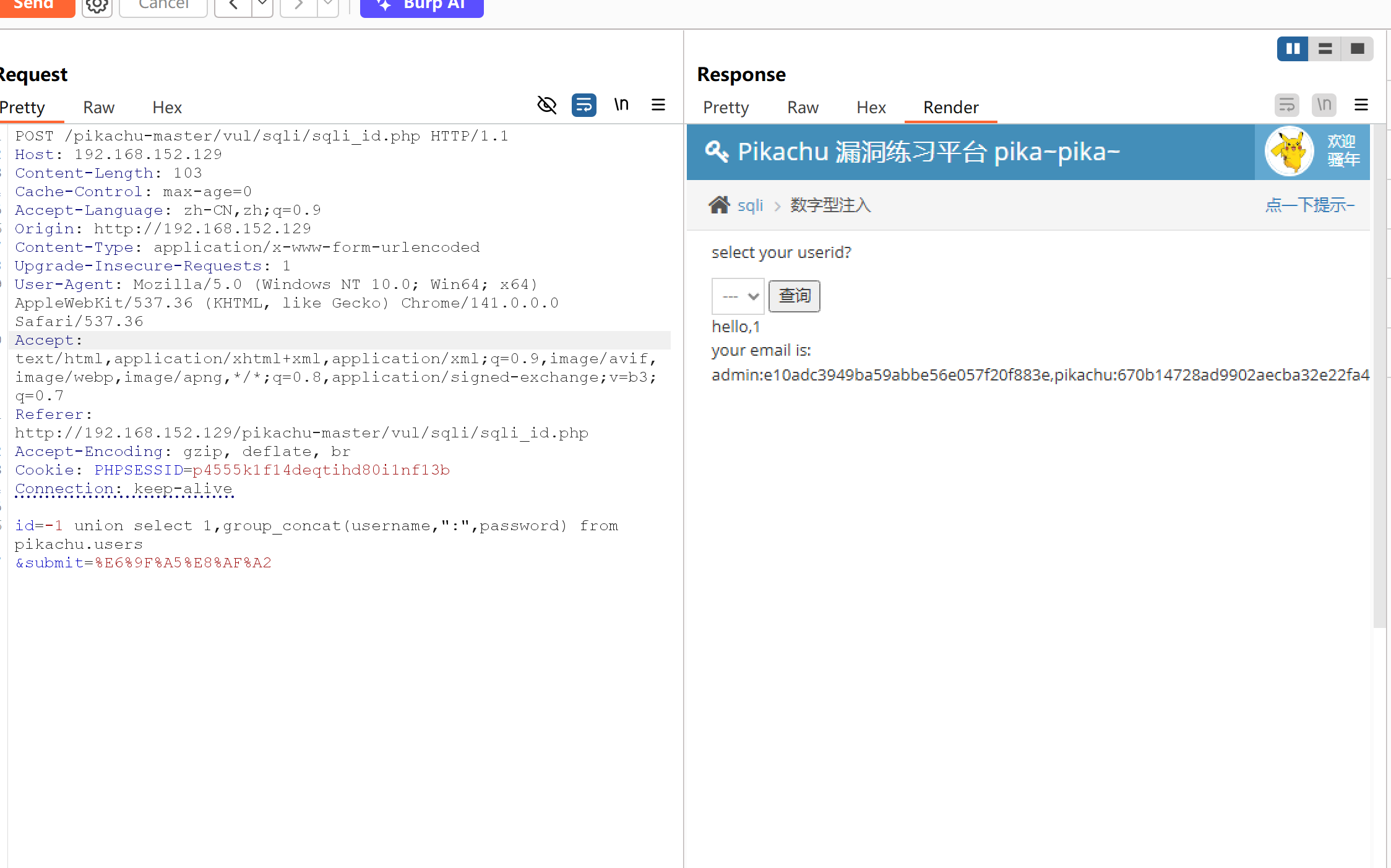The width and height of the screenshot is (1391, 868).
Task: Open the Response panel hamburger menu
Action: click(x=1361, y=105)
